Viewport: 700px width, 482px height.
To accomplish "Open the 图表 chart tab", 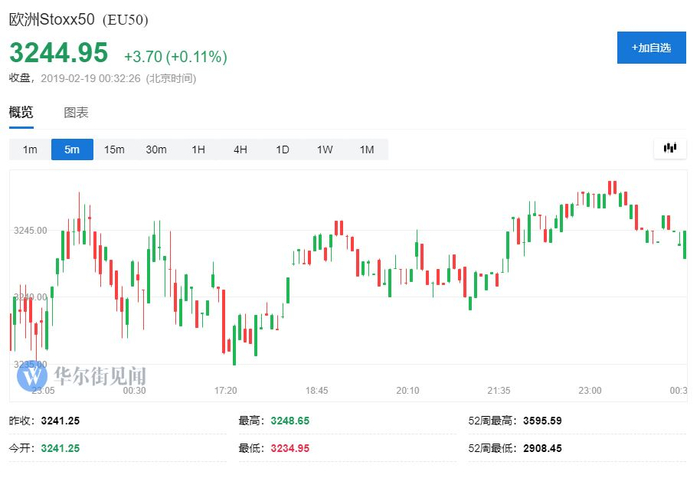I will pos(76,112).
